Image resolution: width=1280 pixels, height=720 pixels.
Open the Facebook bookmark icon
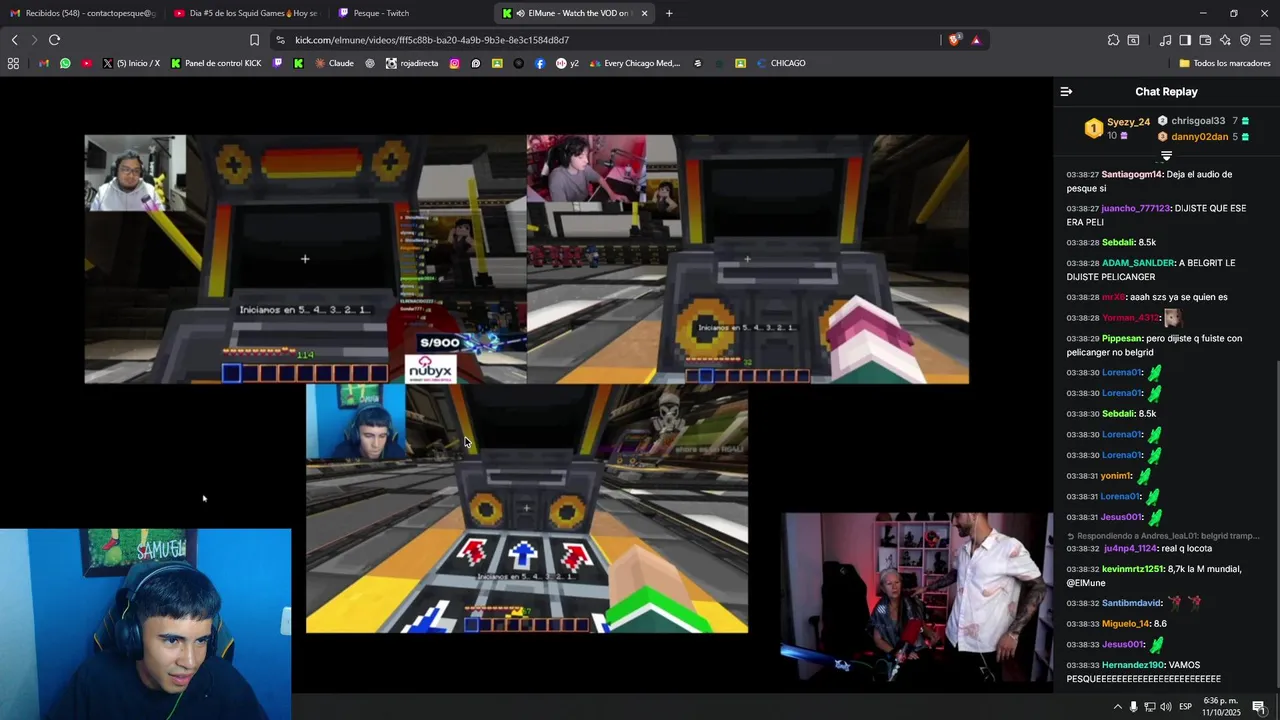click(x=540, y=63)
